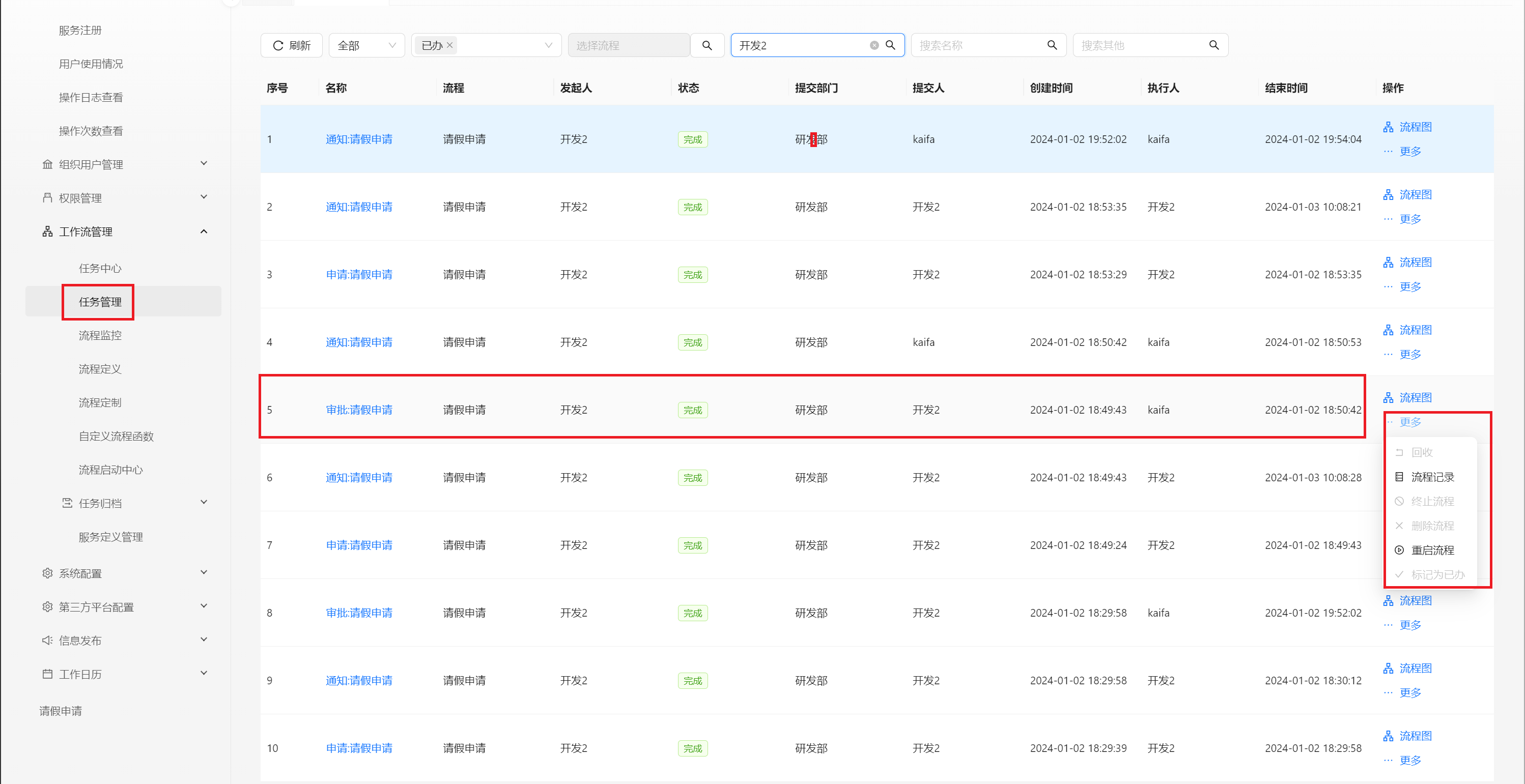1525x784 pixels.
Task: Click 信息发布 speaker icon
Action: pyautogui.click(x=47, y=640)
